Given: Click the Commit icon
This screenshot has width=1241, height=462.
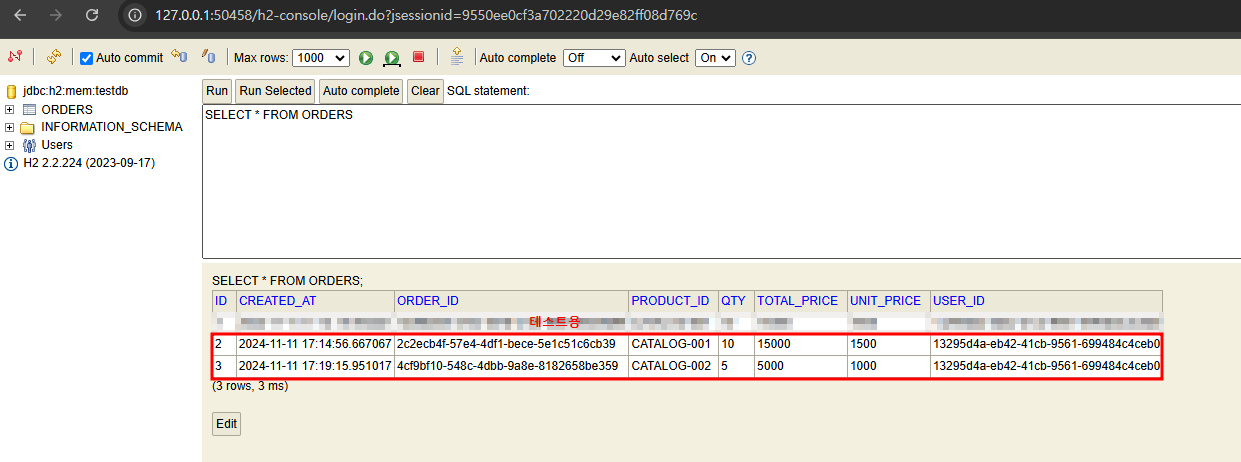Looking at the screenshot, I should point(208,57).
